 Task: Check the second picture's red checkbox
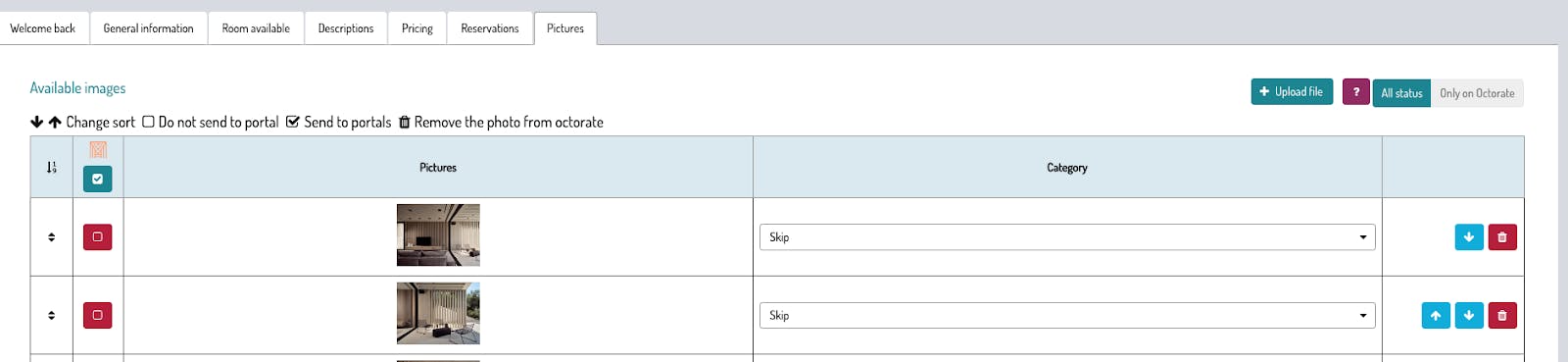point(97,316)
